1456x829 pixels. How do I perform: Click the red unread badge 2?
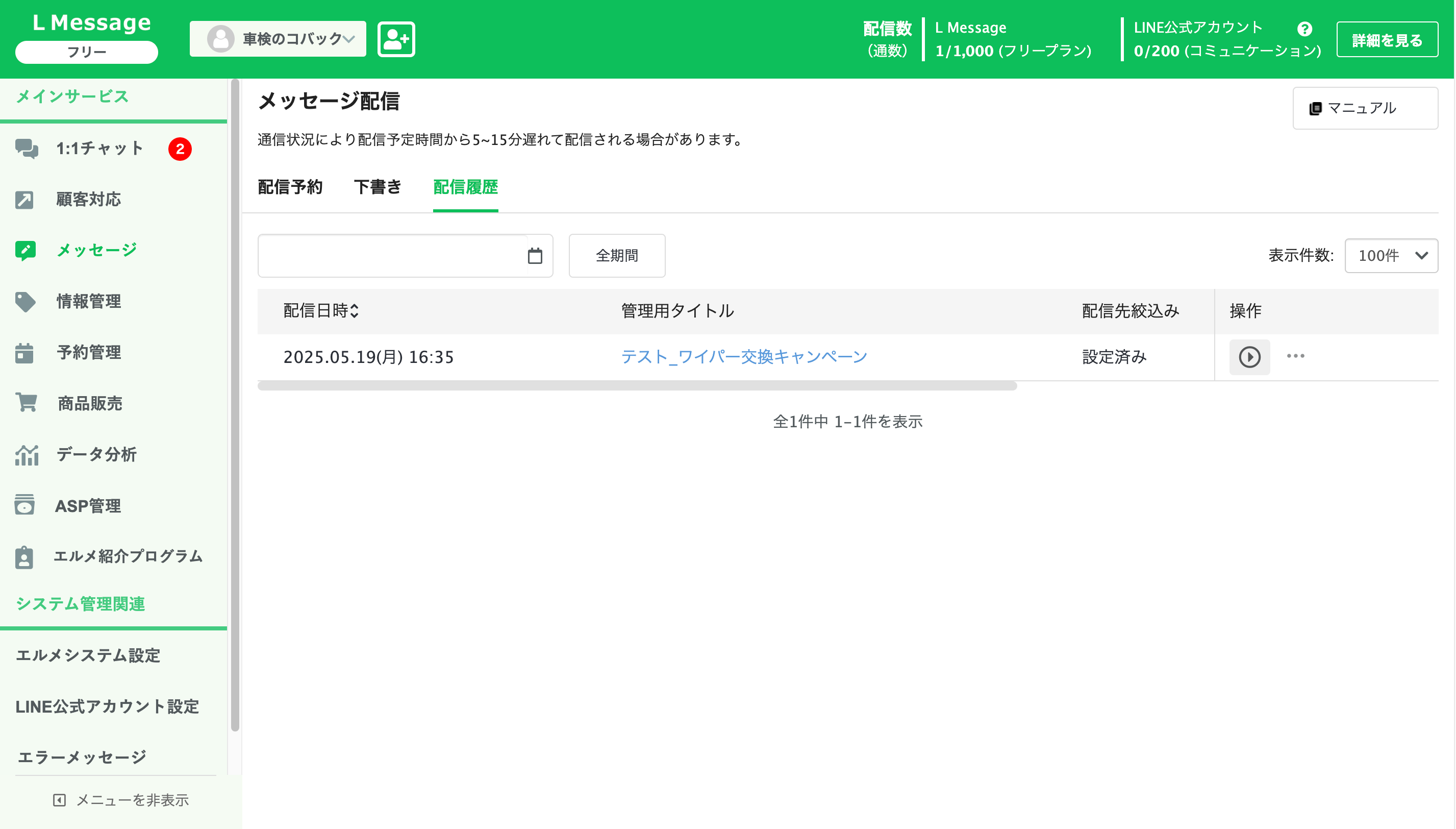(x=180, y=149)
